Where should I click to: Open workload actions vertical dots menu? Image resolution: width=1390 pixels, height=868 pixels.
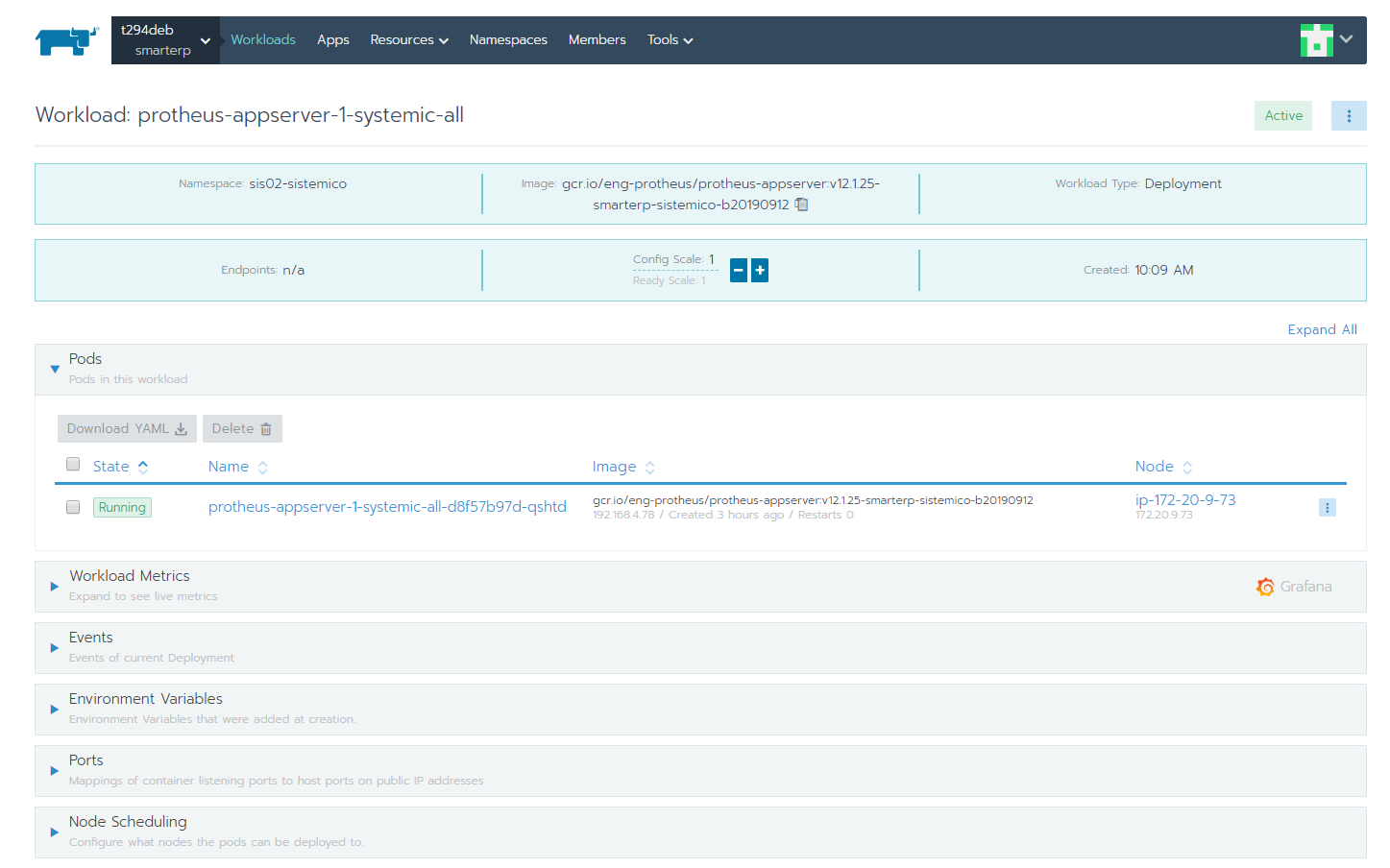point(1349,115)
